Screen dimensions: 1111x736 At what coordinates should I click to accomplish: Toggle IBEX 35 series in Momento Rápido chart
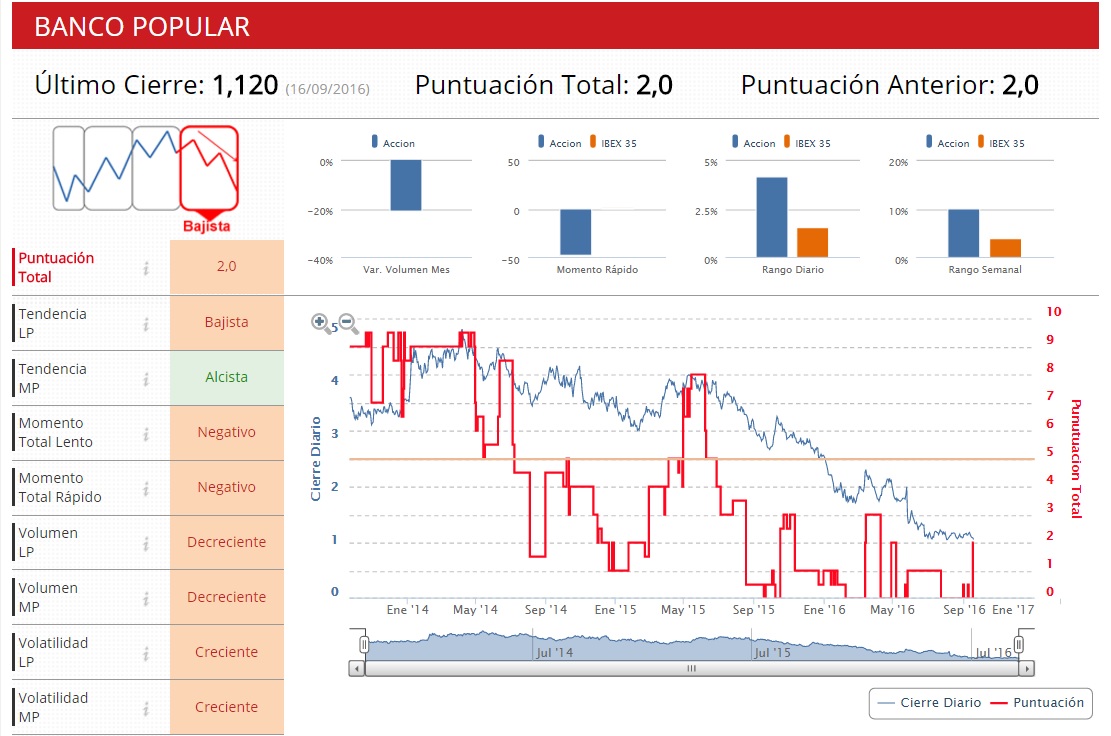coord(613,142)
